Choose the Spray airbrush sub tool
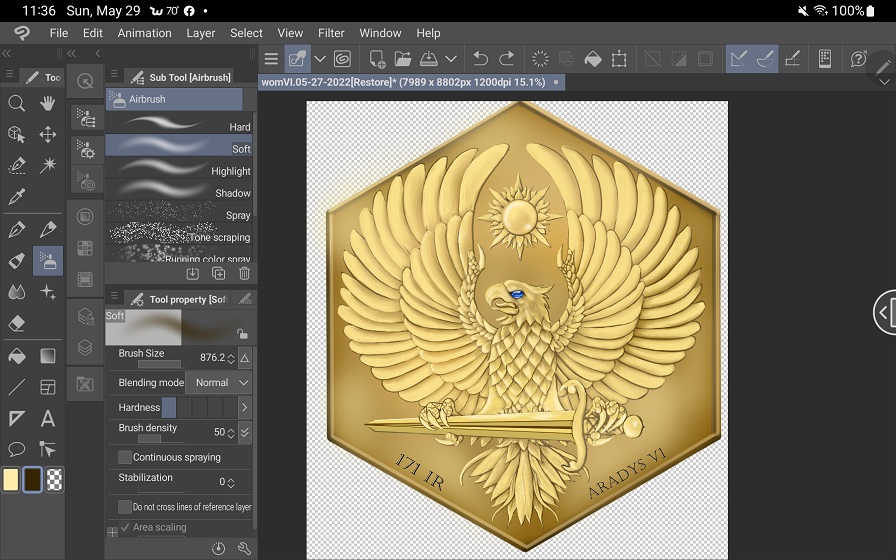This screenshot has width=896, height=560. click(x=180, y=215)
